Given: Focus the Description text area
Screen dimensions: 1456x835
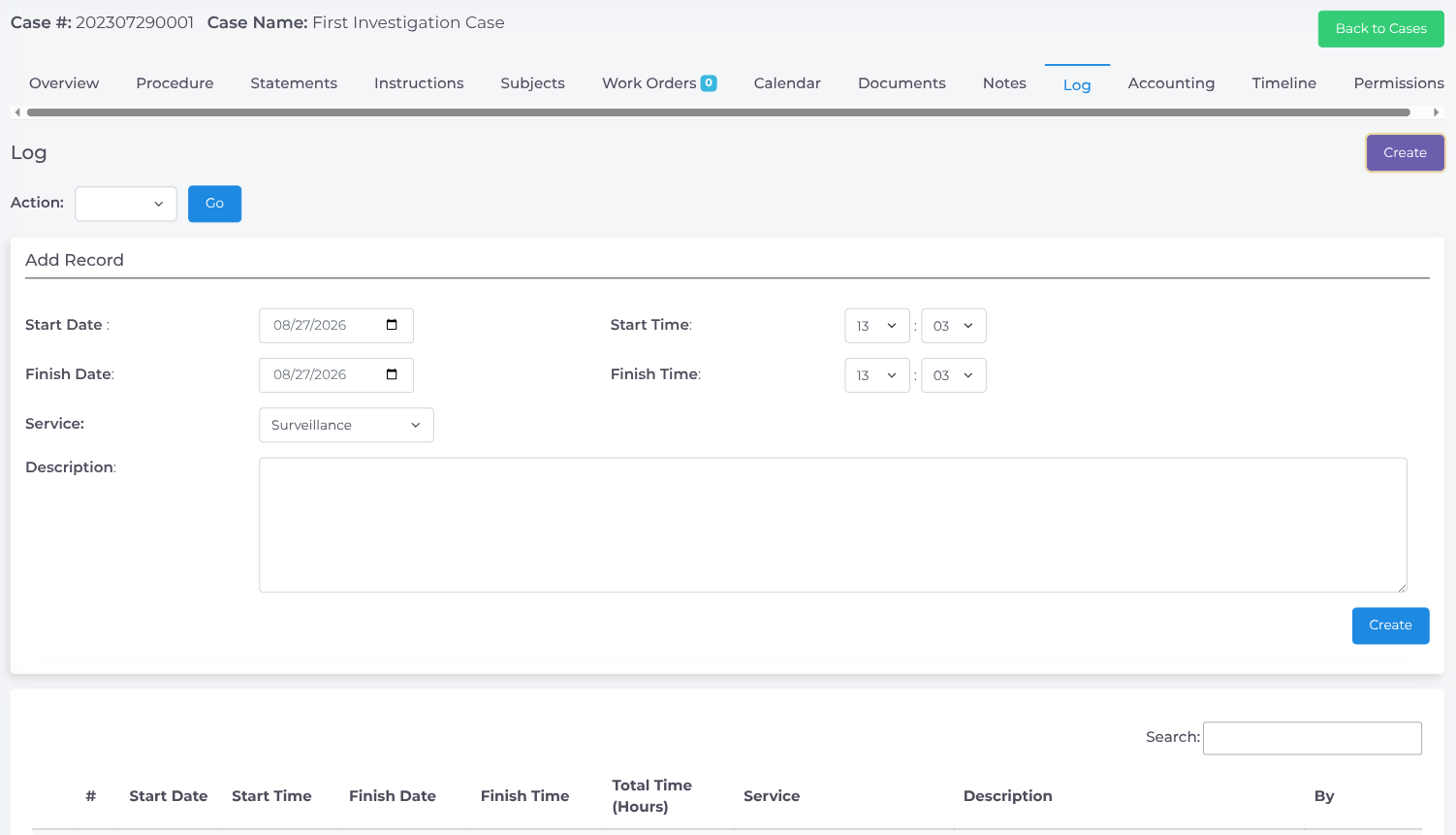Looking at the screenshot, I should [x=833, y=525].
